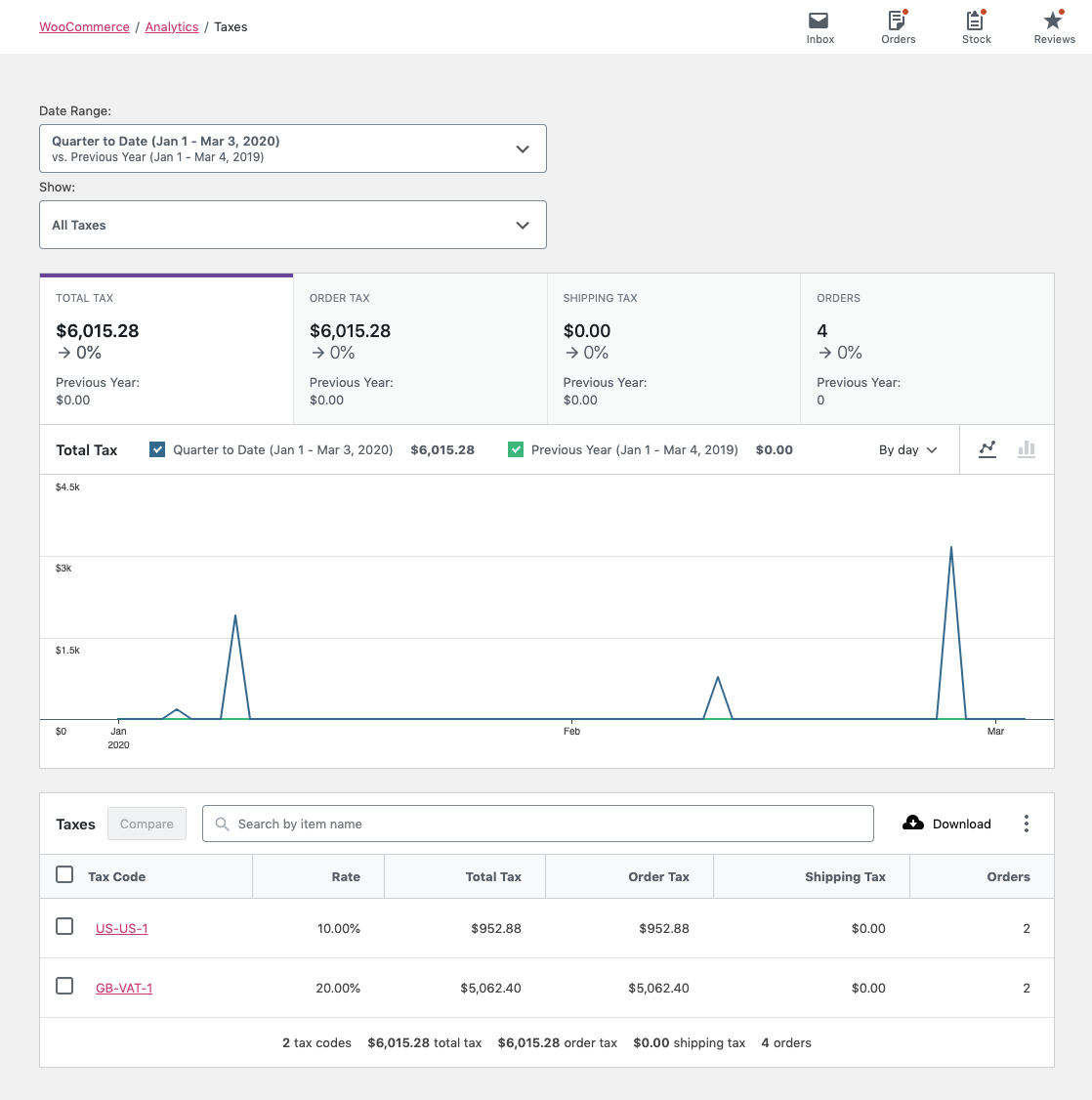Tick the select-all checkbox in the table header

64,874
